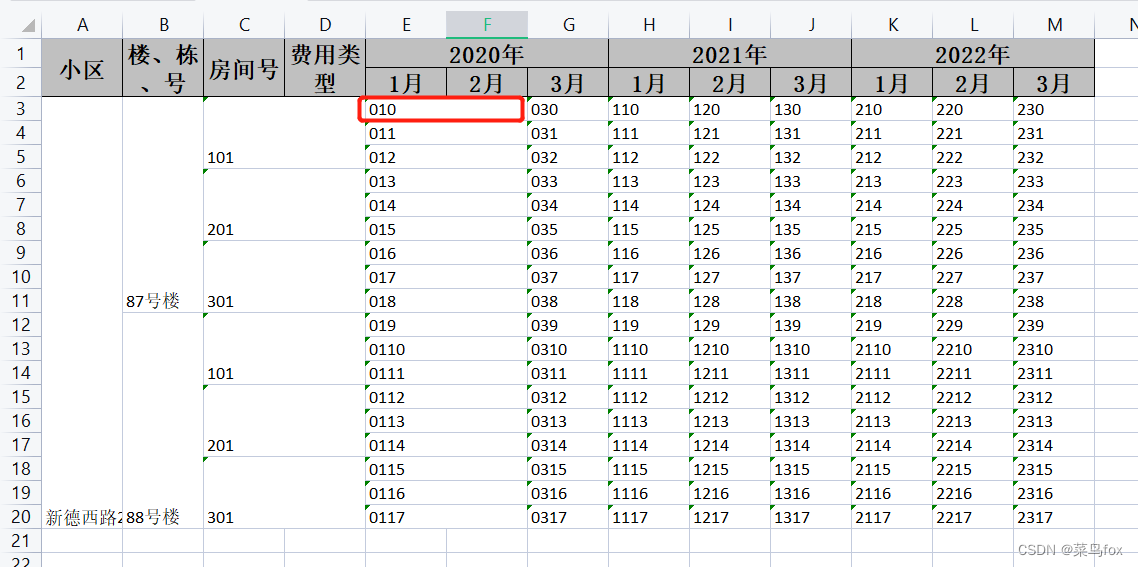Click the 2月 cell under 2021年
Image resolution: width=1138 pixels, height=567 pixels.
click(729, 83)
